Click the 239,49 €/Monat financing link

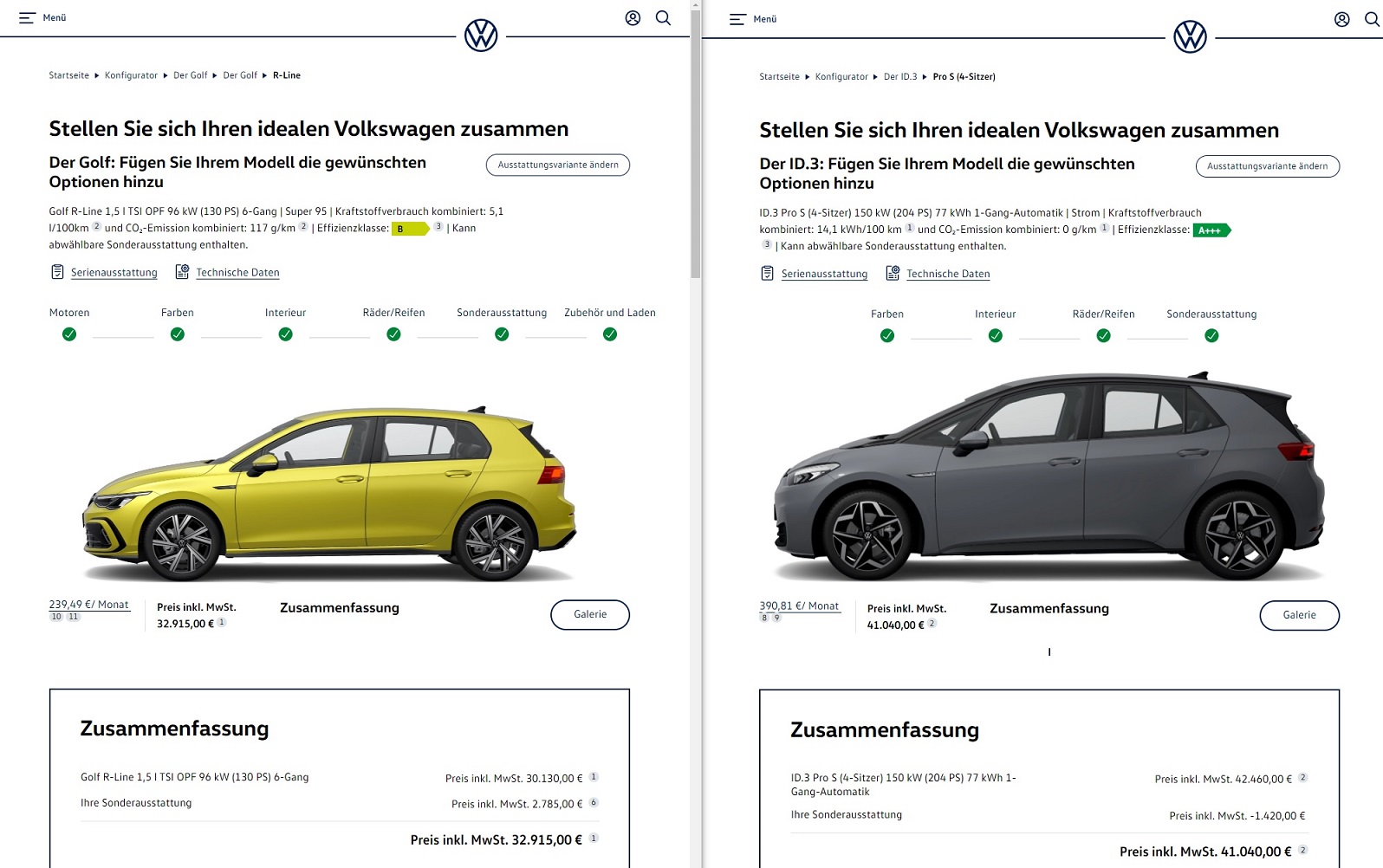point(89,605)
